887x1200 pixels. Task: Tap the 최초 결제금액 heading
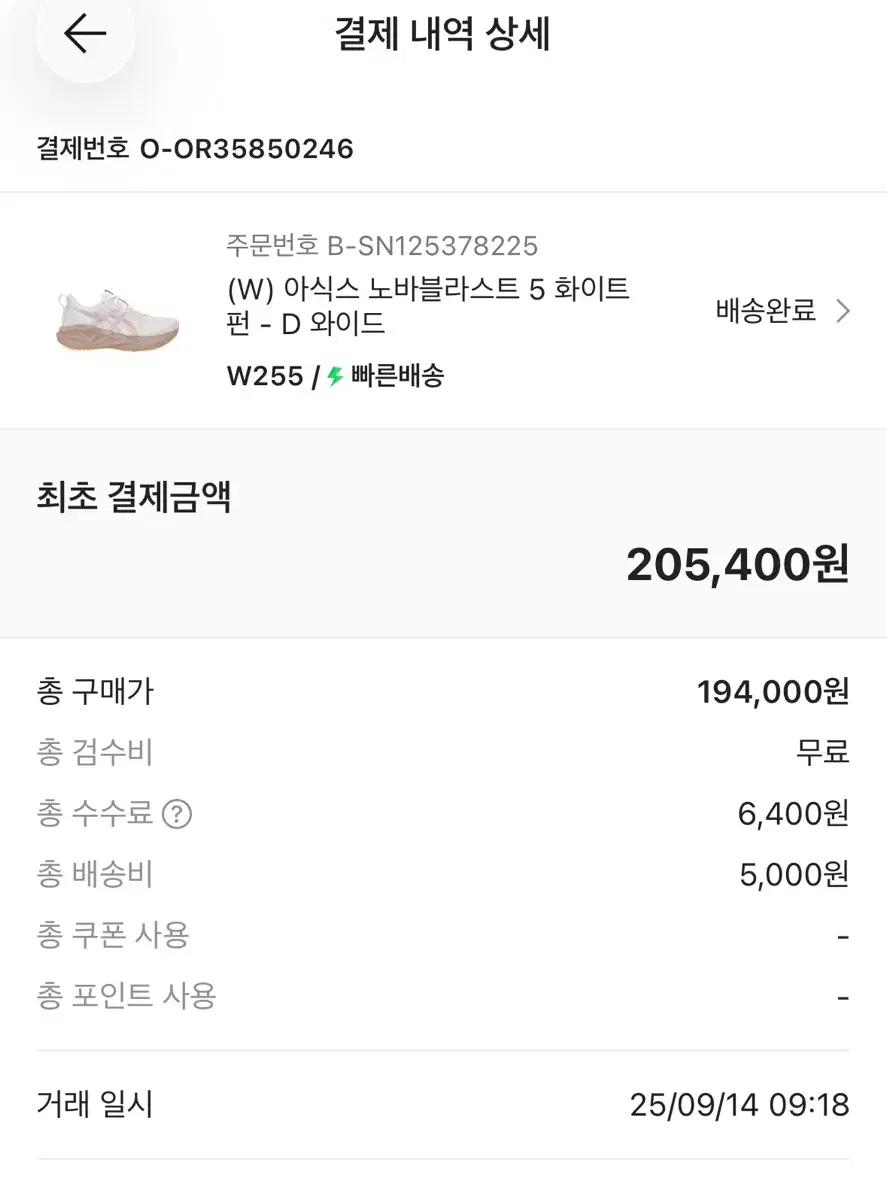click(x=134, y=497)
